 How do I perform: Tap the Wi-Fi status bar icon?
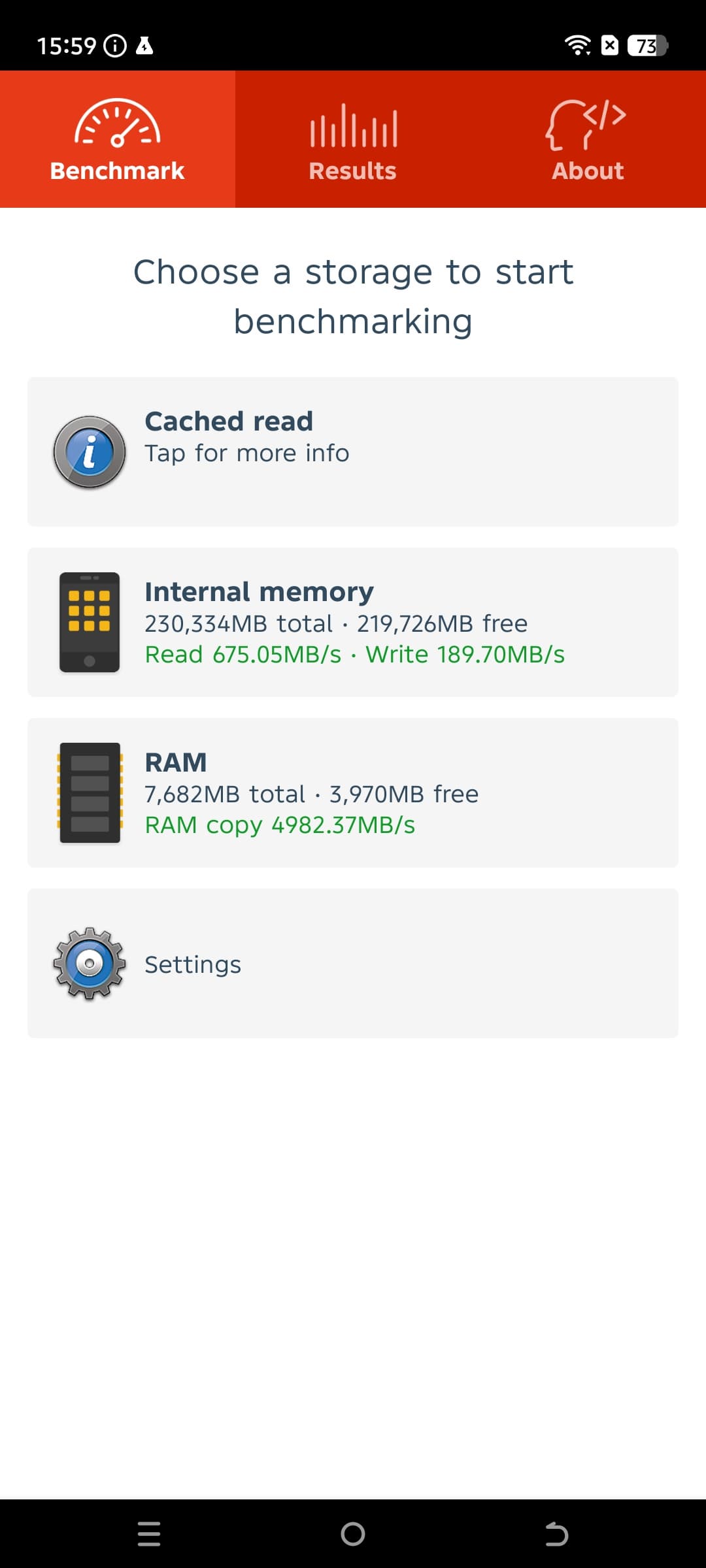pyautogui.click(x=577, y=45)
